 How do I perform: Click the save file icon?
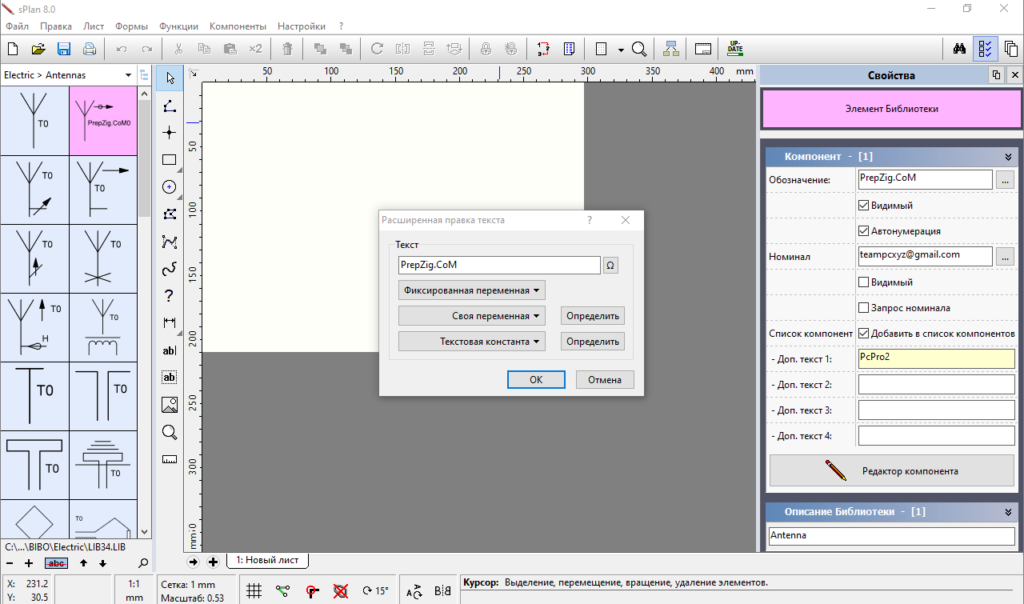pos(64,48)
